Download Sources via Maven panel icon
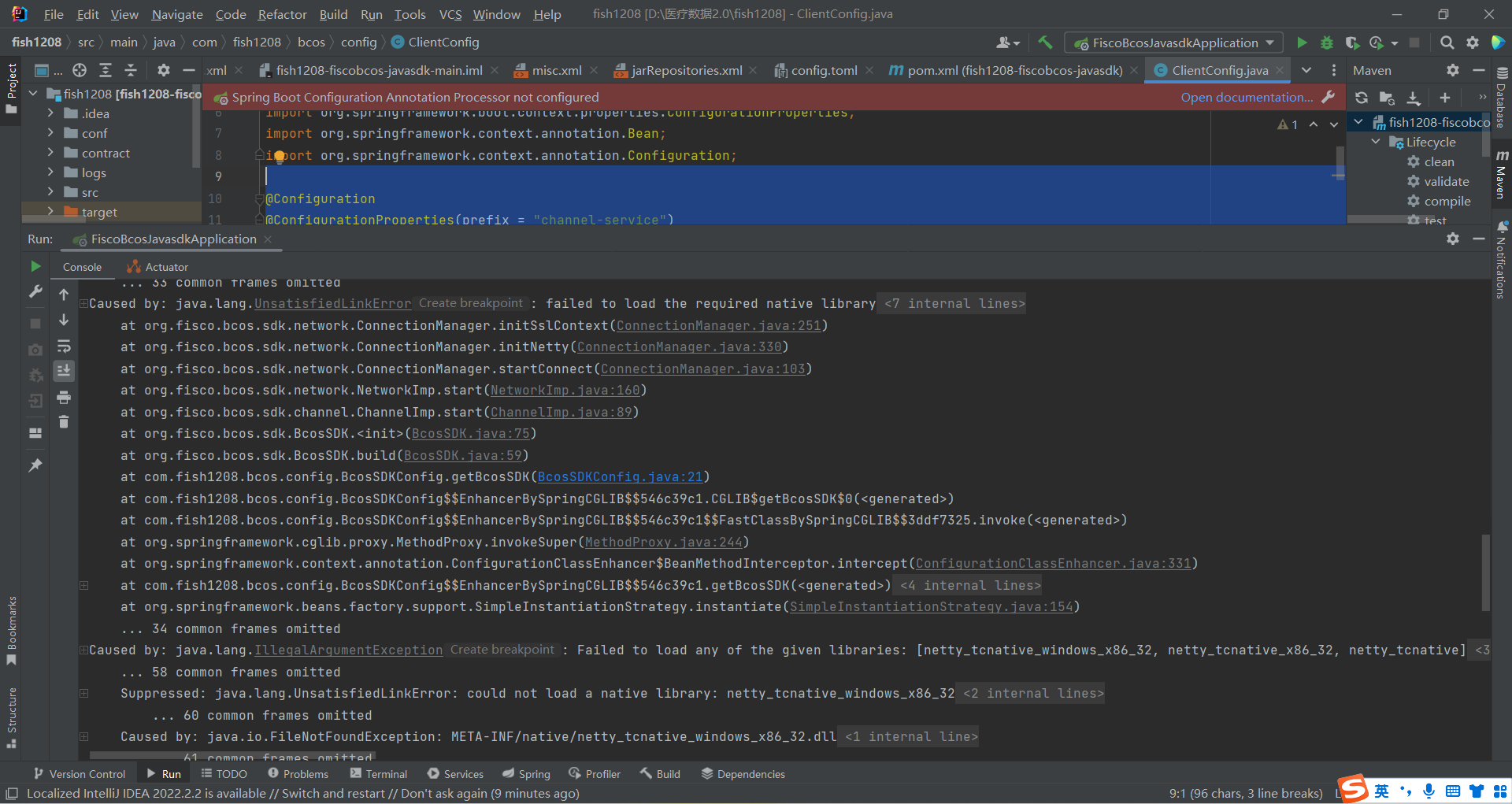Viewport: 1512px width, 804px height. tap(1414, 98)
